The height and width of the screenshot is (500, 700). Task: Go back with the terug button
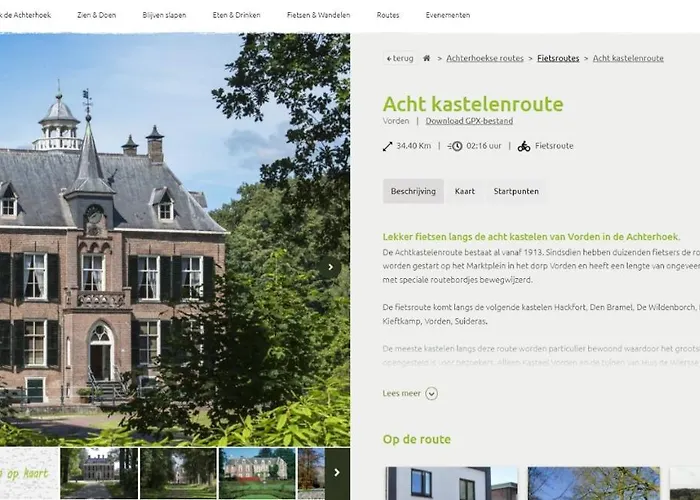tap(400, 58)
